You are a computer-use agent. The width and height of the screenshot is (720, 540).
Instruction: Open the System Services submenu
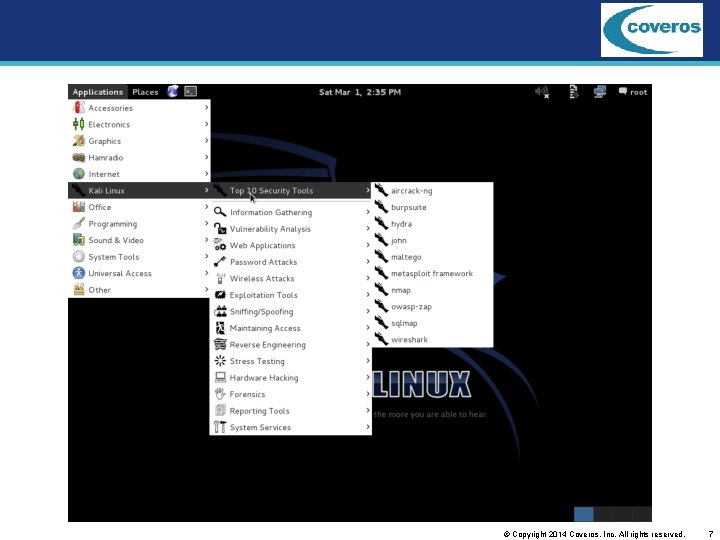[291, 427]
